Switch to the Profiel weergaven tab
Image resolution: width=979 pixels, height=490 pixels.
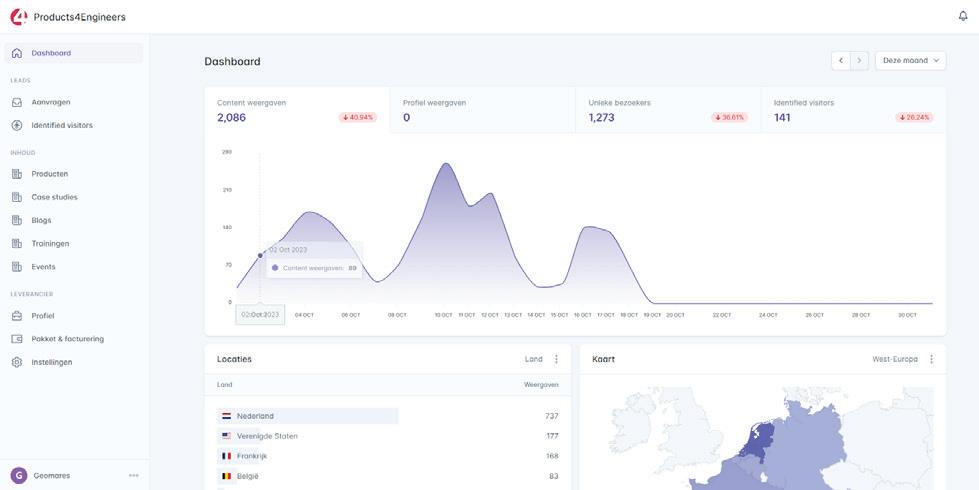(x=483, y=110)
